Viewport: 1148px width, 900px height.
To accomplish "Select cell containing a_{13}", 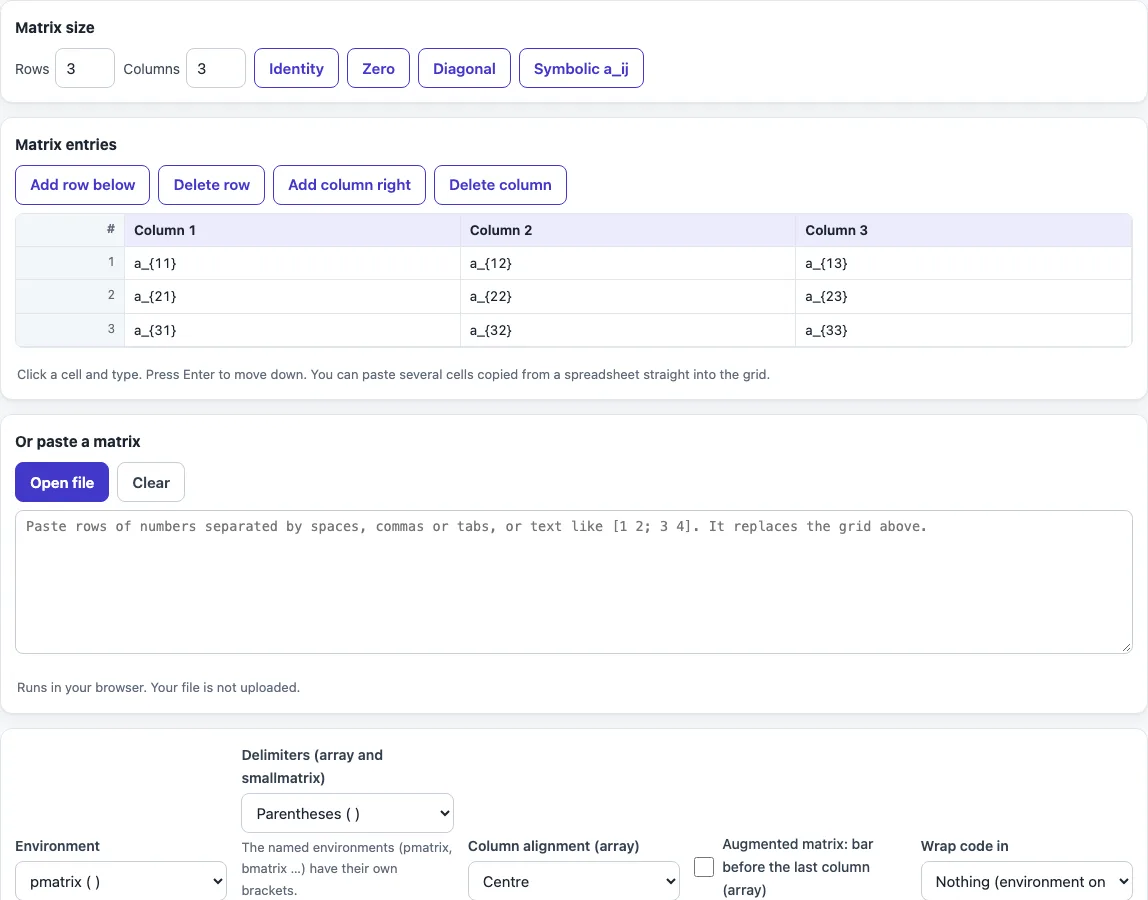I will (x=964, y=264).
